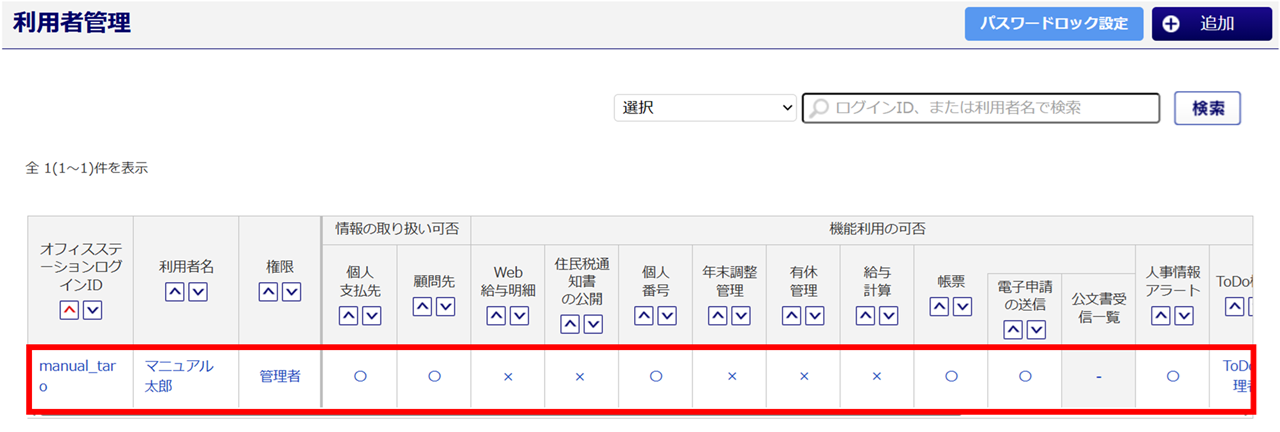This screenshot has height=432, width=1280.
Task: Sort 帳票 column ascending
Action: pyautogui.click(x=940, y=308)
